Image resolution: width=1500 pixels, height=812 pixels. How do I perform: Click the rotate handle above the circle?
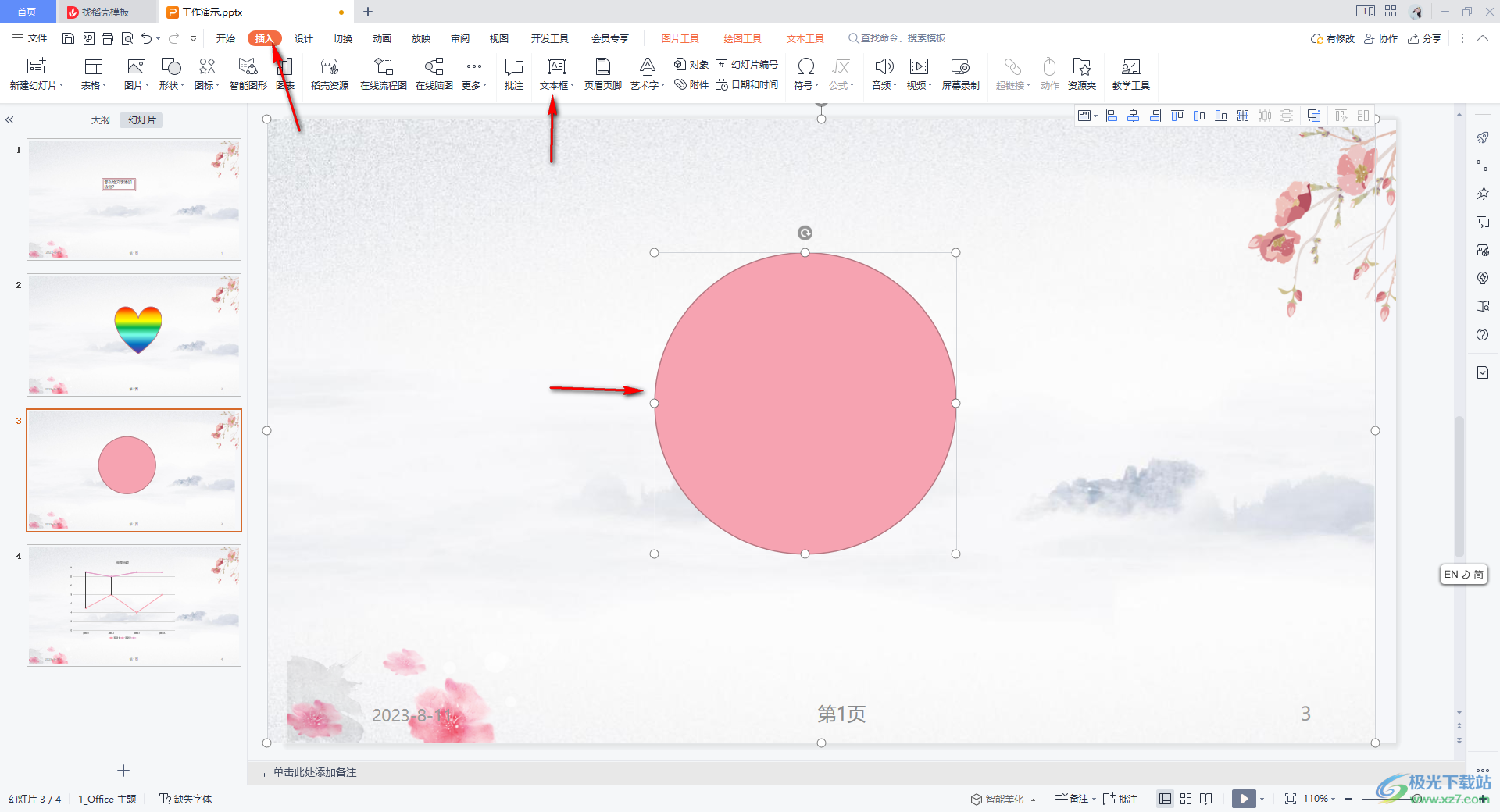coord(805,233)
